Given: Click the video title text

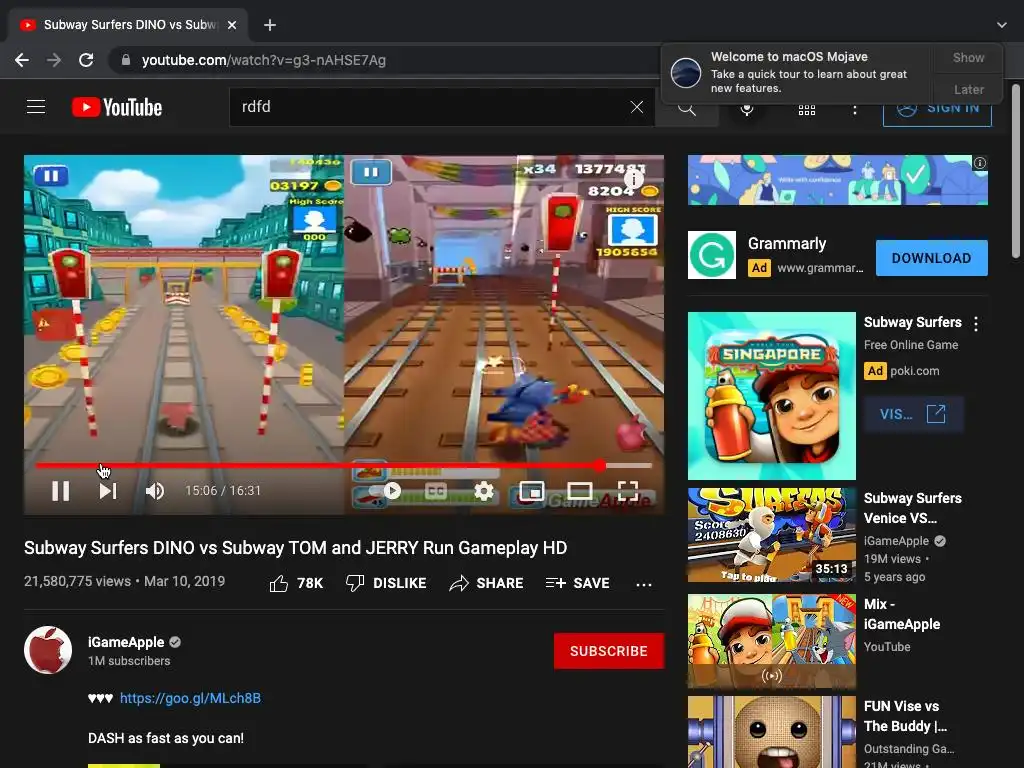Looking at the screenshot, I should (x=295, y=547).
